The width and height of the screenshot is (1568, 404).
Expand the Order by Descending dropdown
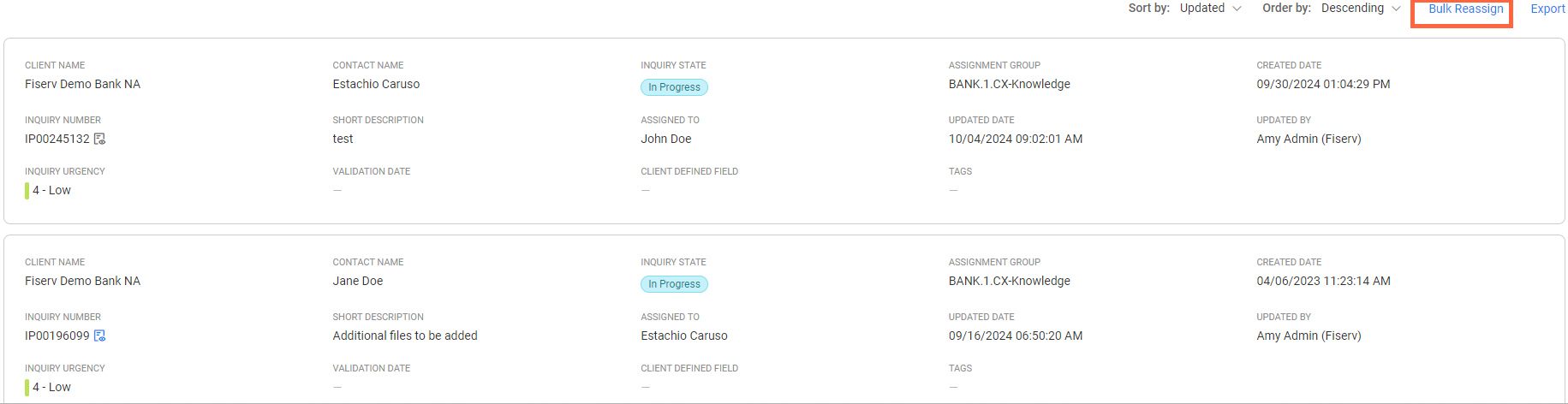click(1361, 9)
